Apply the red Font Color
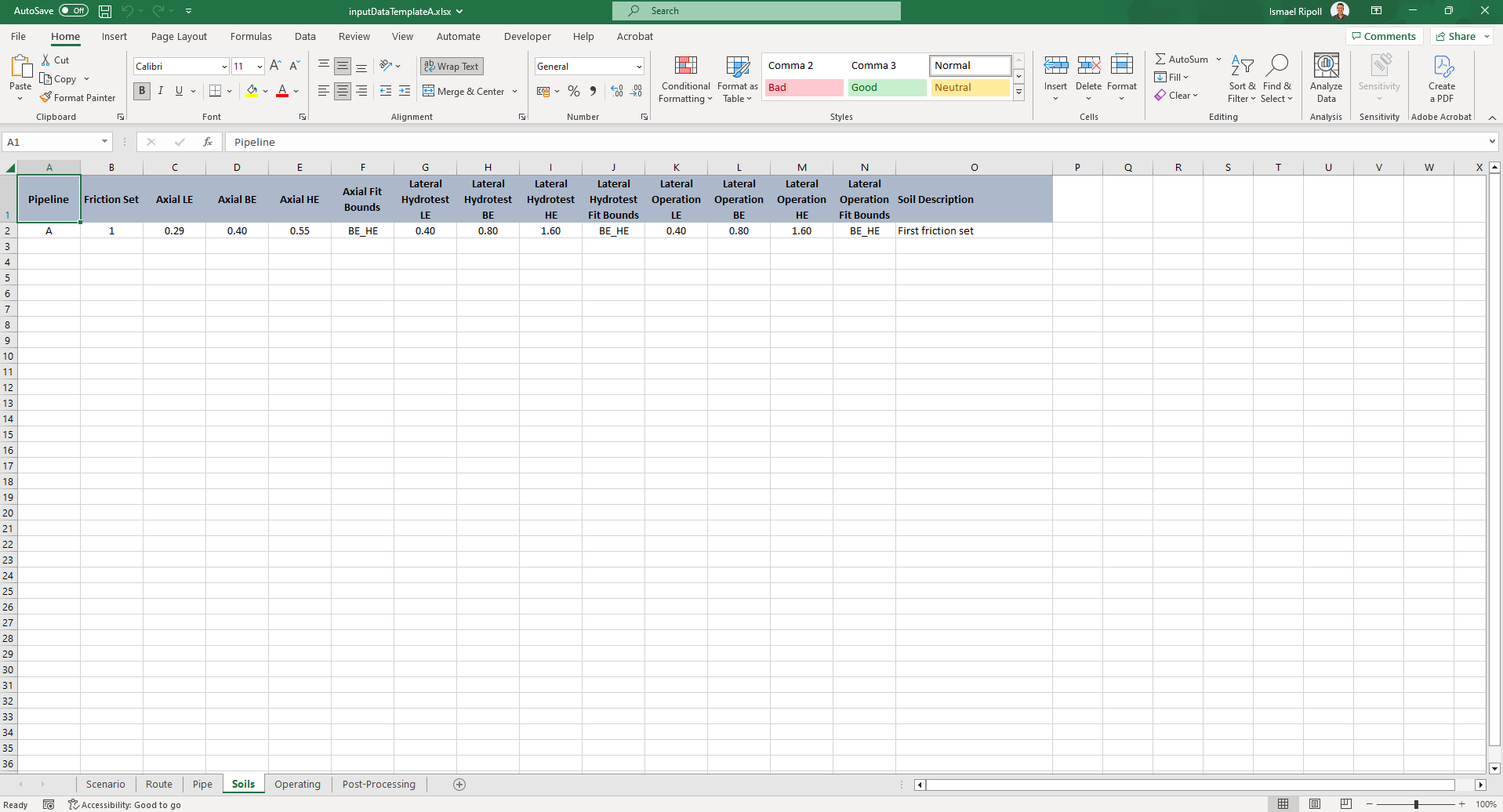This screenshot has width=1503, height=812. pos(282,91)
